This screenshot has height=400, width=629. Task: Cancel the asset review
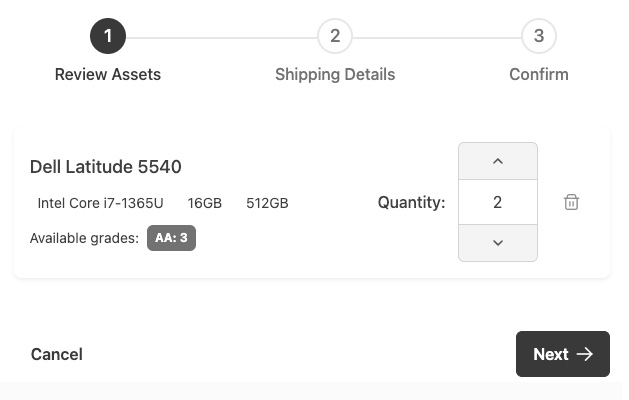tap(57, 354)
